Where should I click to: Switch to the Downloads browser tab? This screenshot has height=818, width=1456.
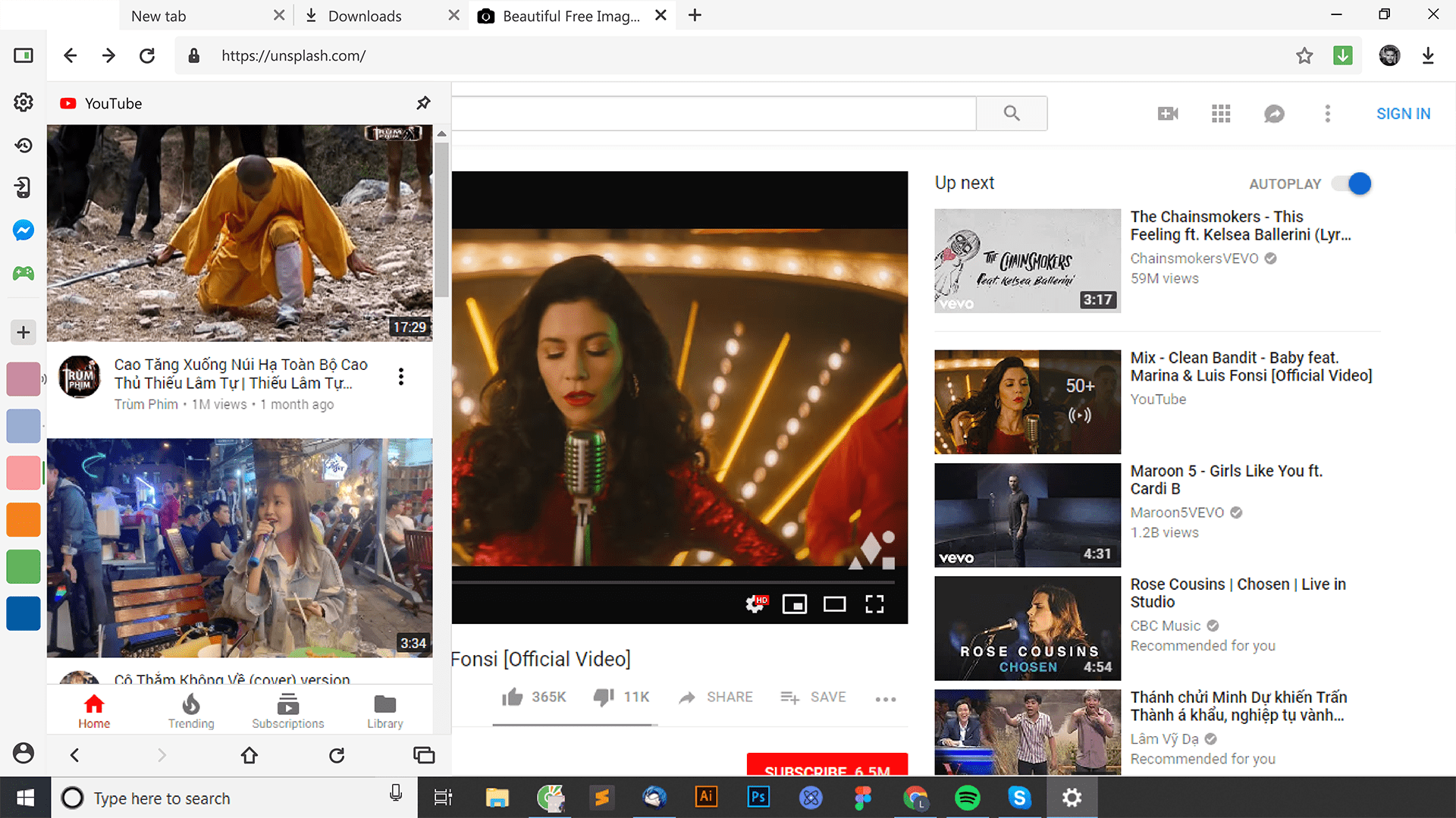click(365, 16)
